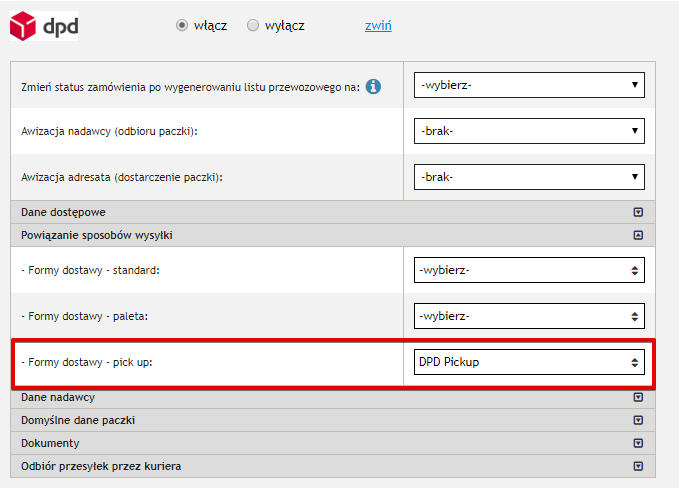Click the zwiń link
The height and width of the screenshot is (489, 679).
pyautogui.click(x=378, y=26)
